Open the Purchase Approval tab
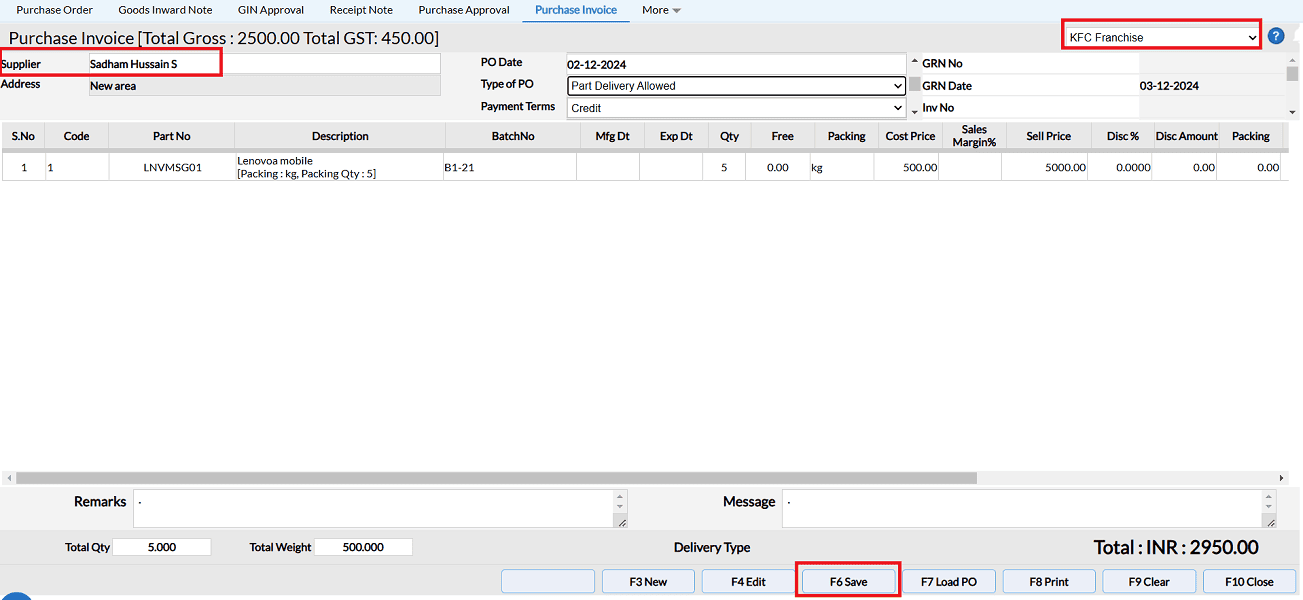 [x=464, y=10]
